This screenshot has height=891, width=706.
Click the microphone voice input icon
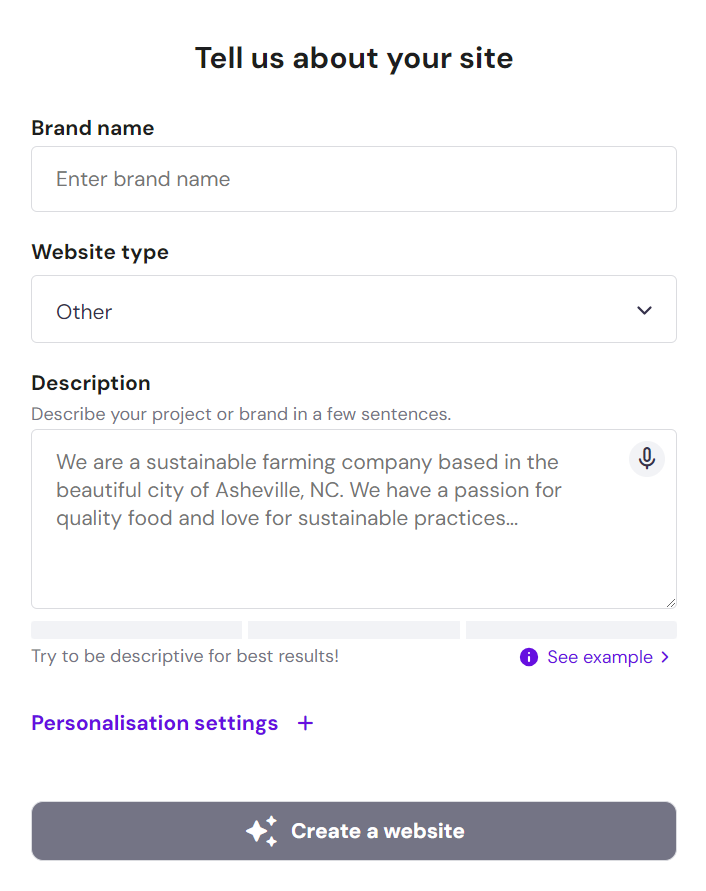(647, 459)
